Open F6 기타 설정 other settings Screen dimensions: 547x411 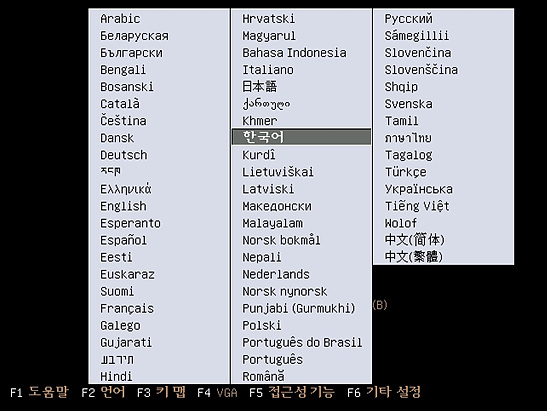(384, 393)
